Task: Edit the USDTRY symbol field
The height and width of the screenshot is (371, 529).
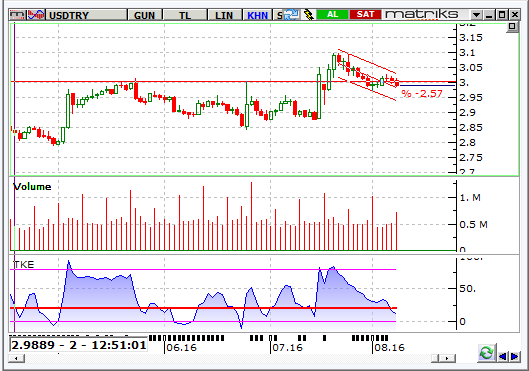Action: (86, 15)
